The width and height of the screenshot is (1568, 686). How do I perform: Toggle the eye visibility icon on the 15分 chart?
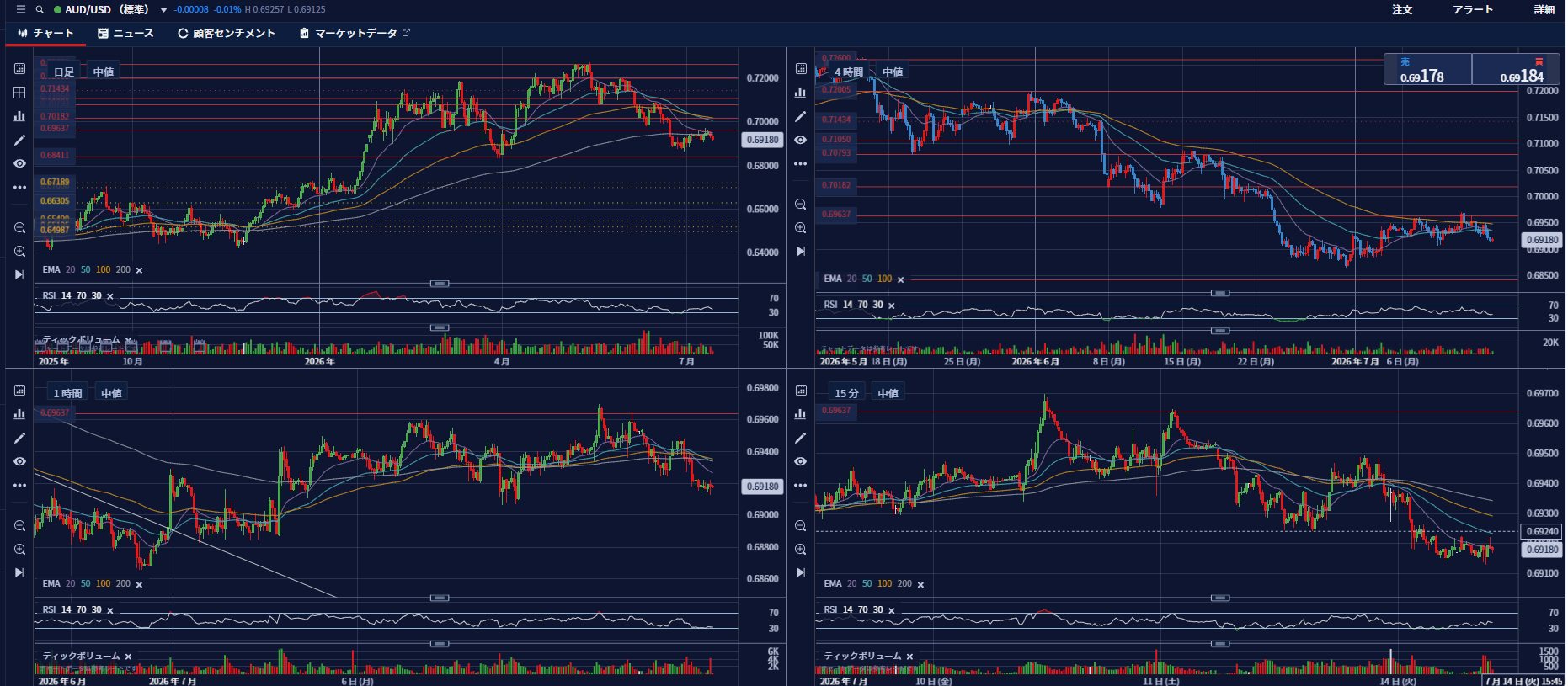tap(801, 461)
